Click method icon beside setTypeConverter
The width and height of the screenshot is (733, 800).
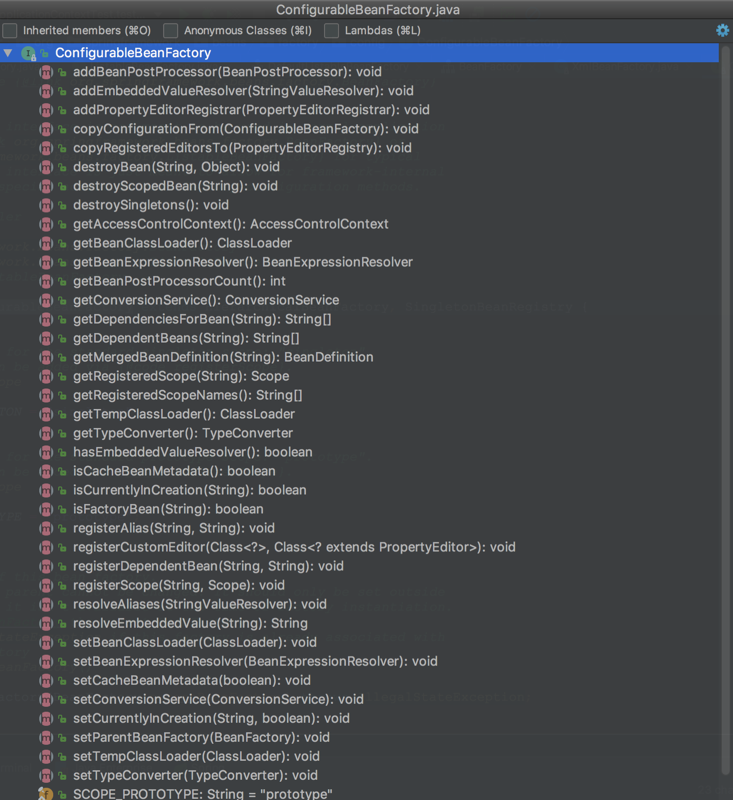46,776
